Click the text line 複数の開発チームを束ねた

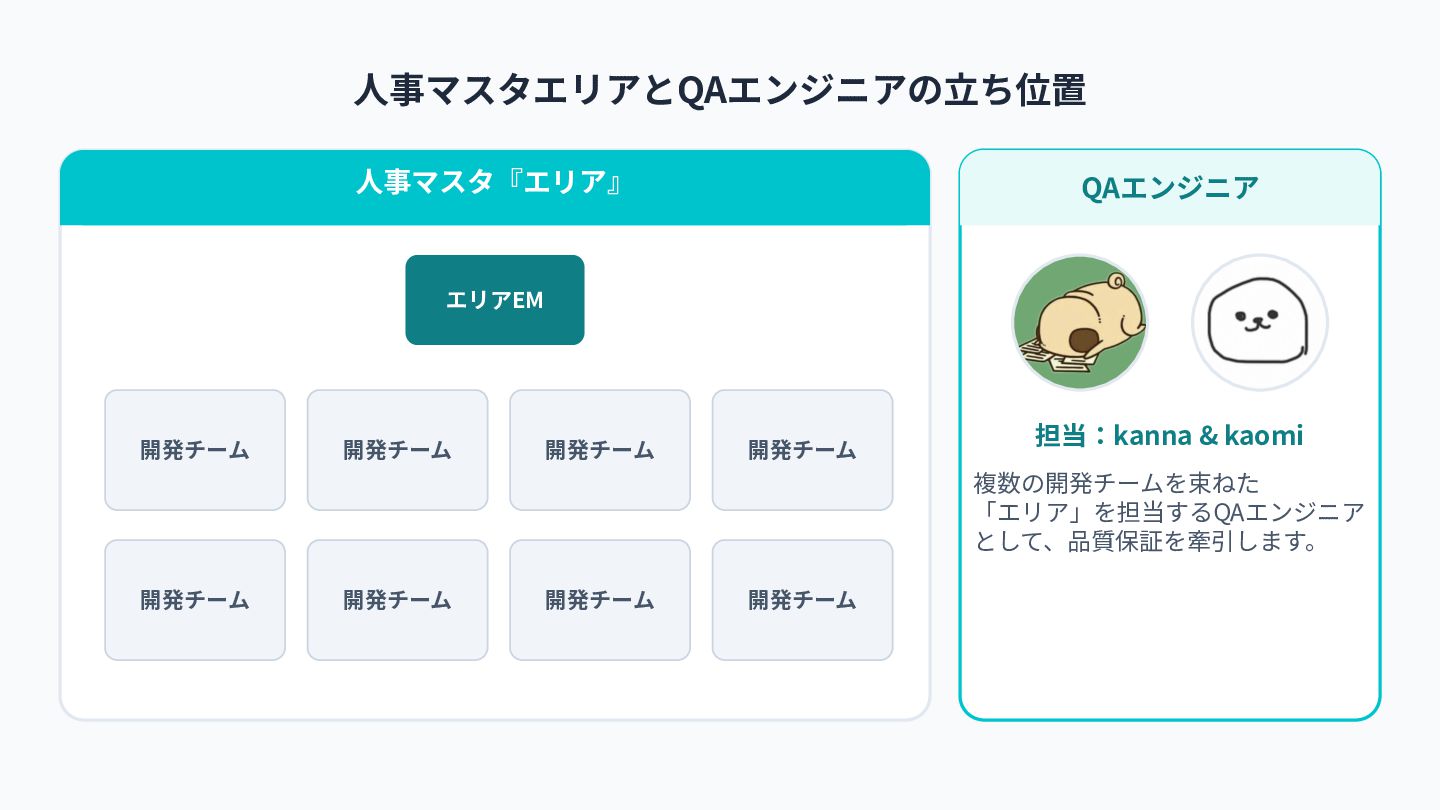[1116, 483]
